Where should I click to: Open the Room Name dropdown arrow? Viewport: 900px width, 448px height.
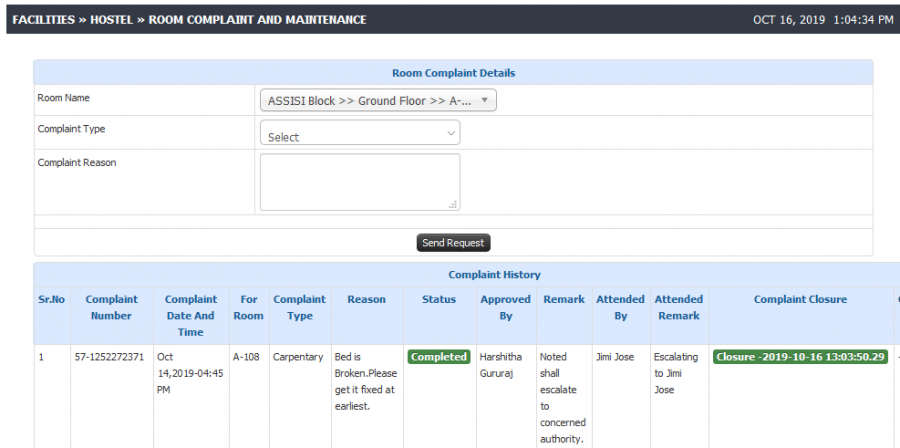click(x=484, y=100)
